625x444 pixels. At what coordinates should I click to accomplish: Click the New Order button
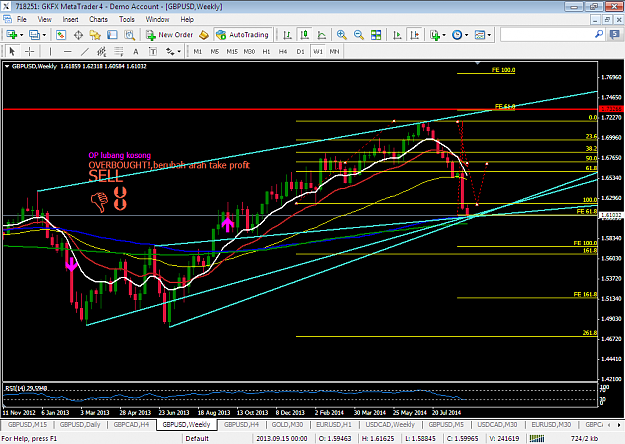click(169, 35)
